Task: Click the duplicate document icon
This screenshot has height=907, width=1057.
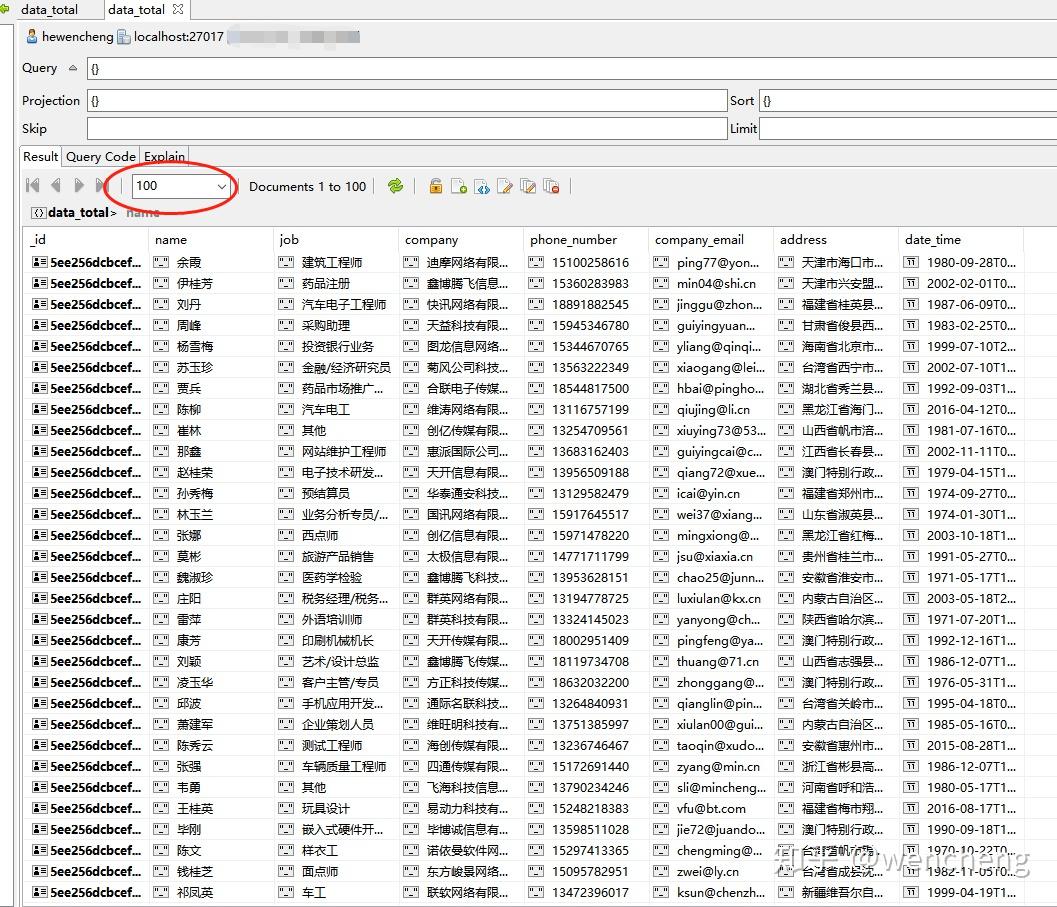Action: [527, 186]
